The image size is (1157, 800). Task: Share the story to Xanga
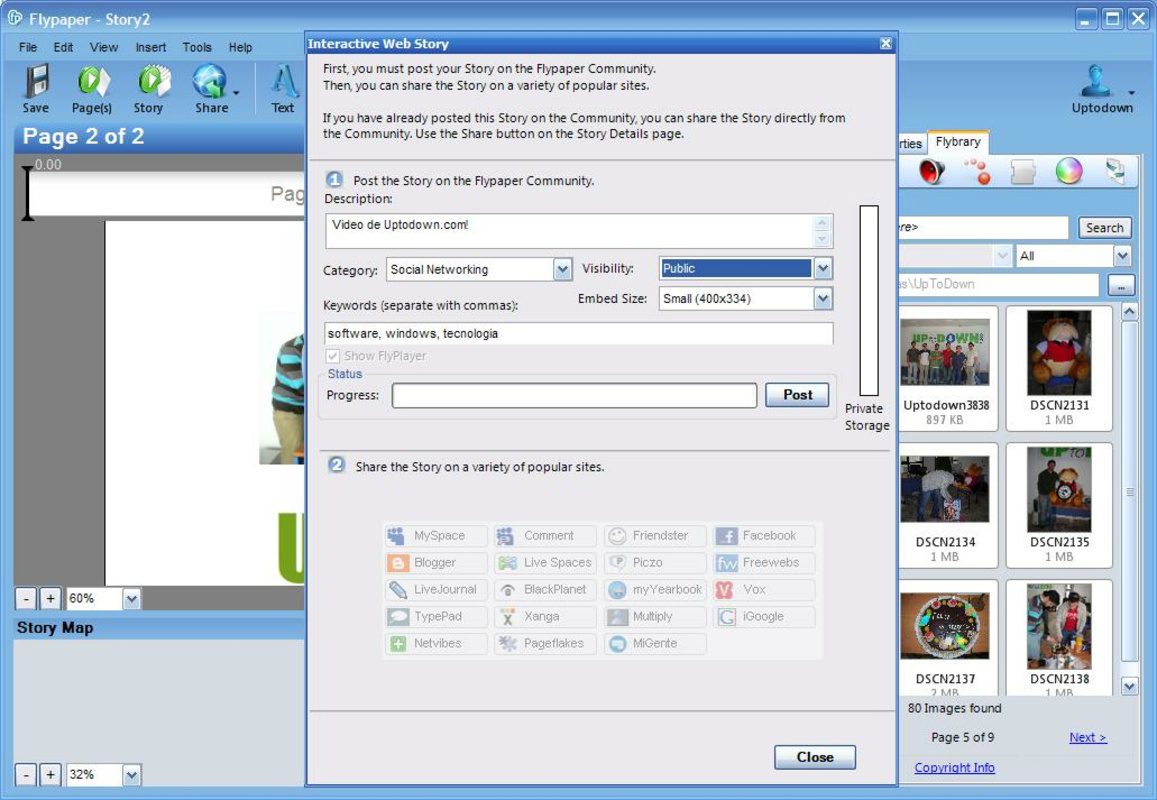[x=545, y=616]
